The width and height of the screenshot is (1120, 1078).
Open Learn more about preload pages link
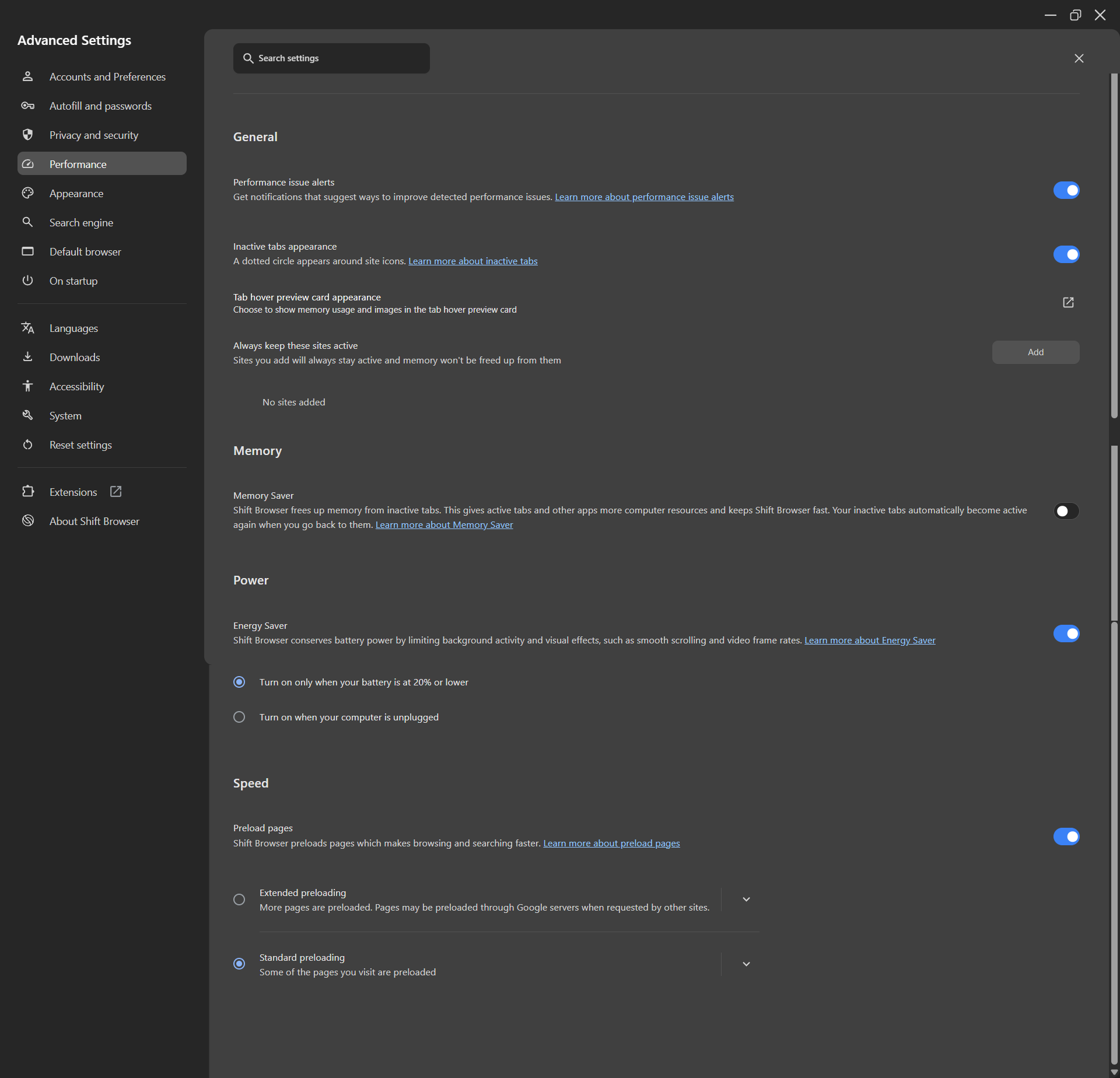pyautogui.click(x=611, y=843)
